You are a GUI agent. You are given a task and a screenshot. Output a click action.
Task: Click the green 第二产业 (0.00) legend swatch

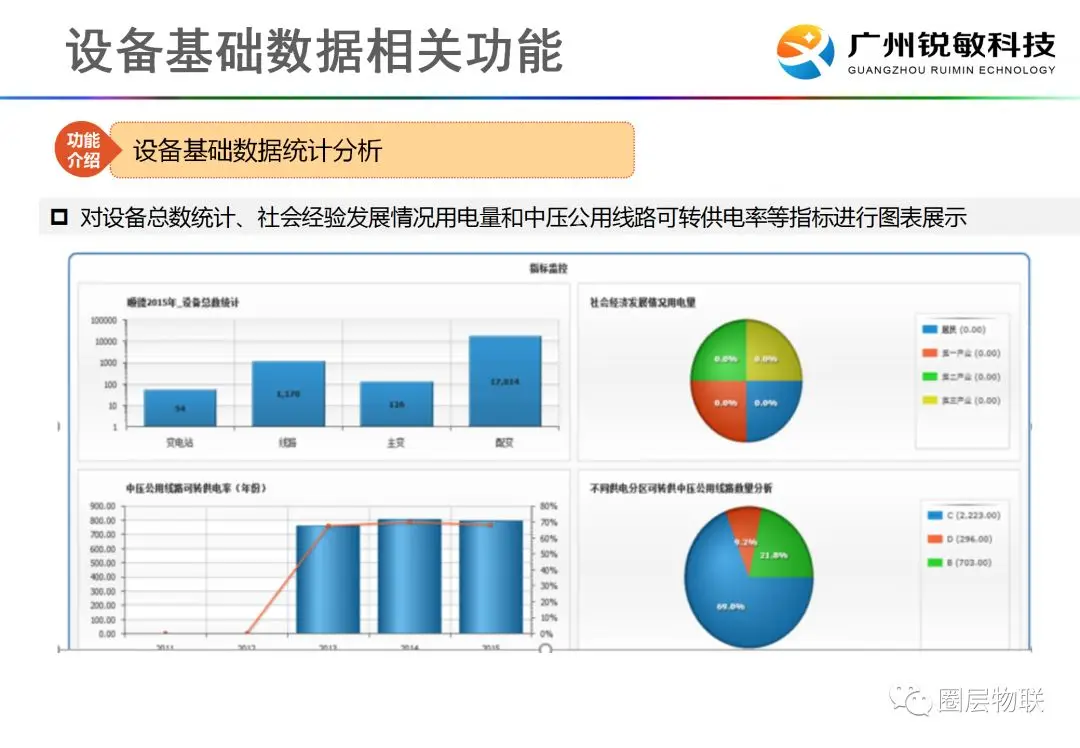tap(930, 376)
